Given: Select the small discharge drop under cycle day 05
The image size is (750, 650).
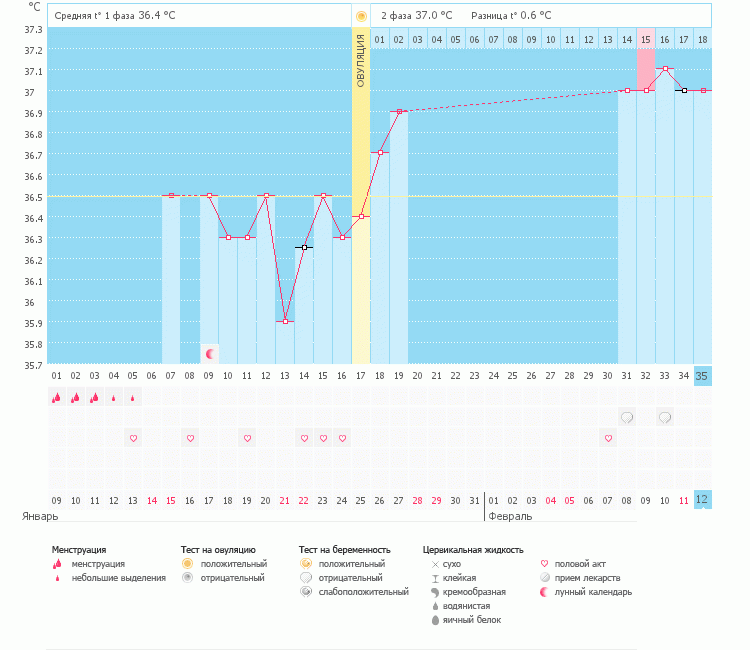Looking at the screenshot, I should point(133,398).
